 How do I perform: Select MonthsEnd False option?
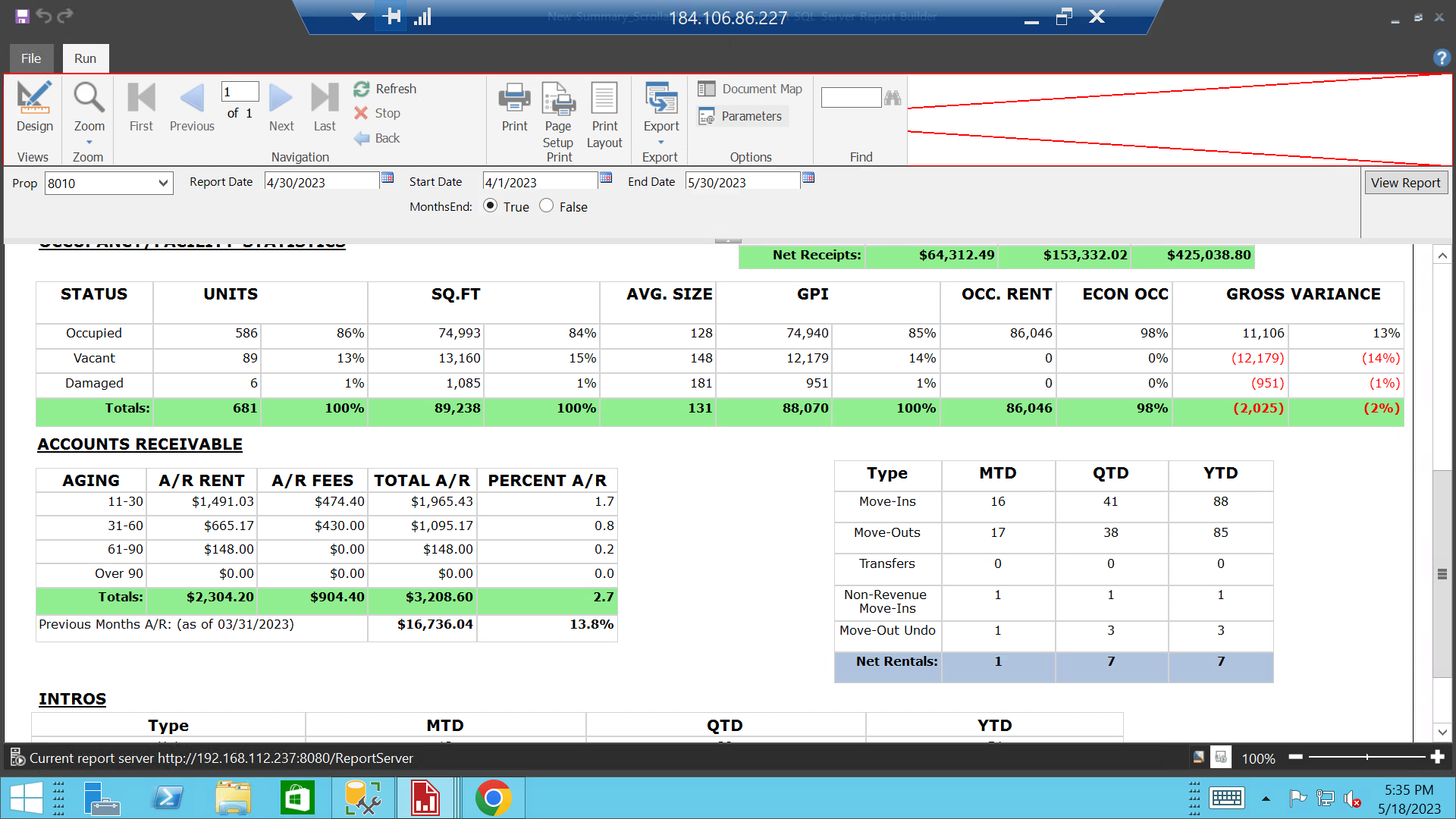pos(547,206)
